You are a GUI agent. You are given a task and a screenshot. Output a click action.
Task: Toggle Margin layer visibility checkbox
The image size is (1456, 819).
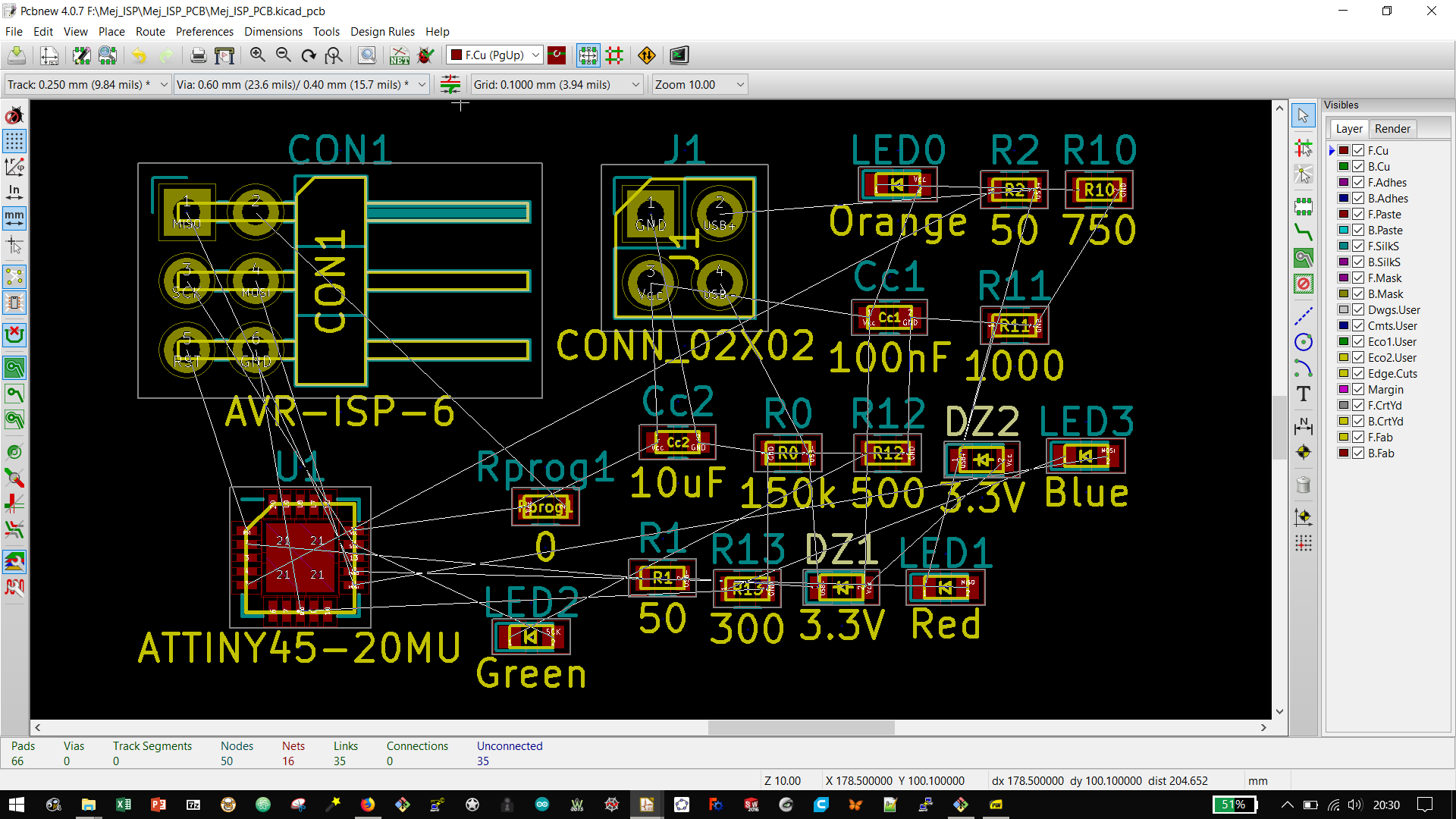1358,390
